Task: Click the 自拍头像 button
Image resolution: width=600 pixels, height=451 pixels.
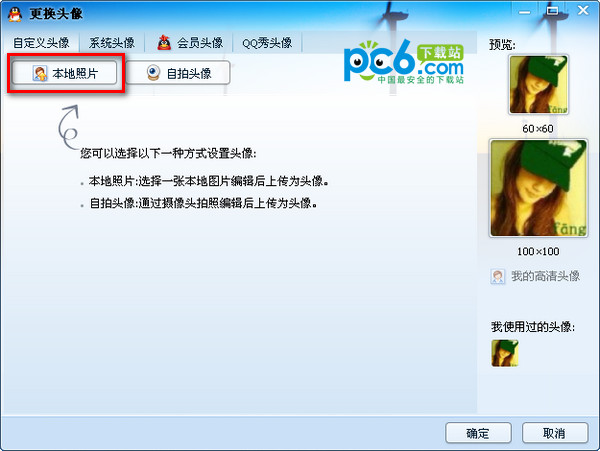Action: (178, 73)
